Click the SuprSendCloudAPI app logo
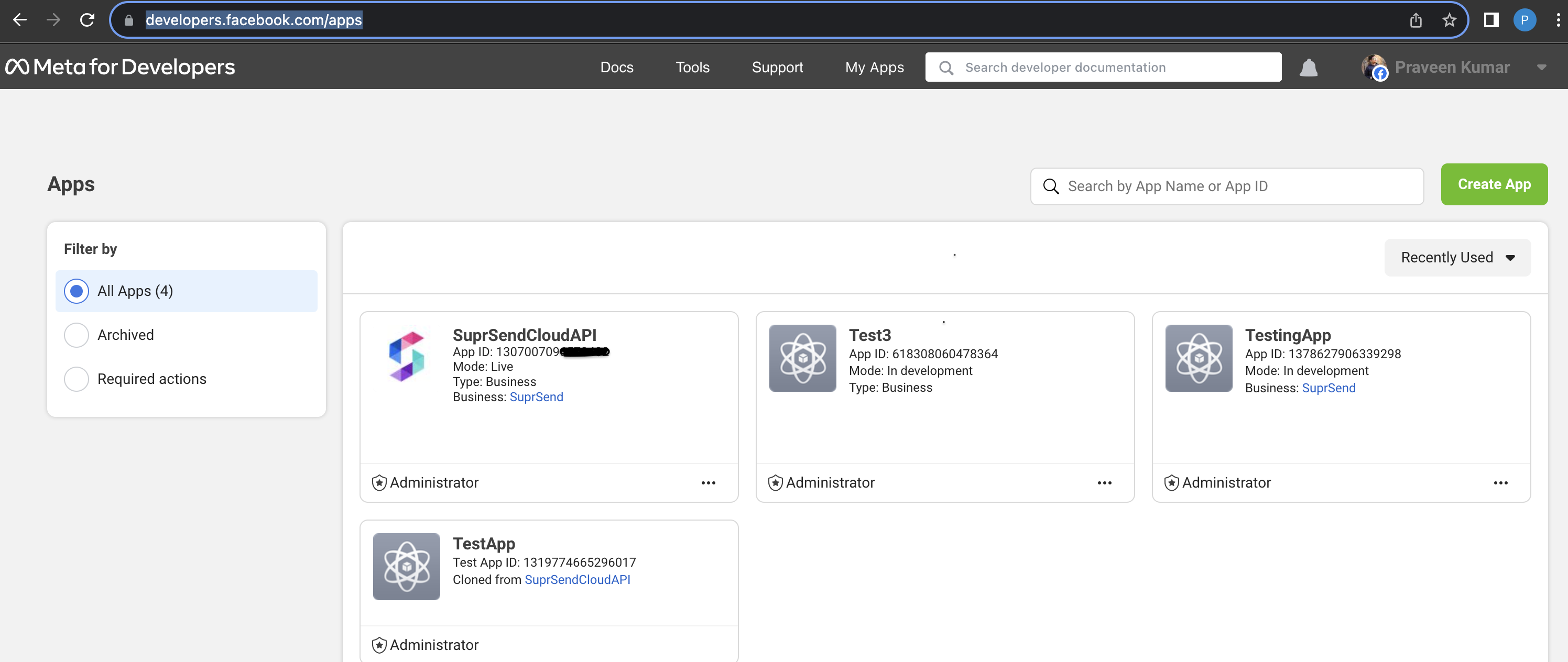 407,357
